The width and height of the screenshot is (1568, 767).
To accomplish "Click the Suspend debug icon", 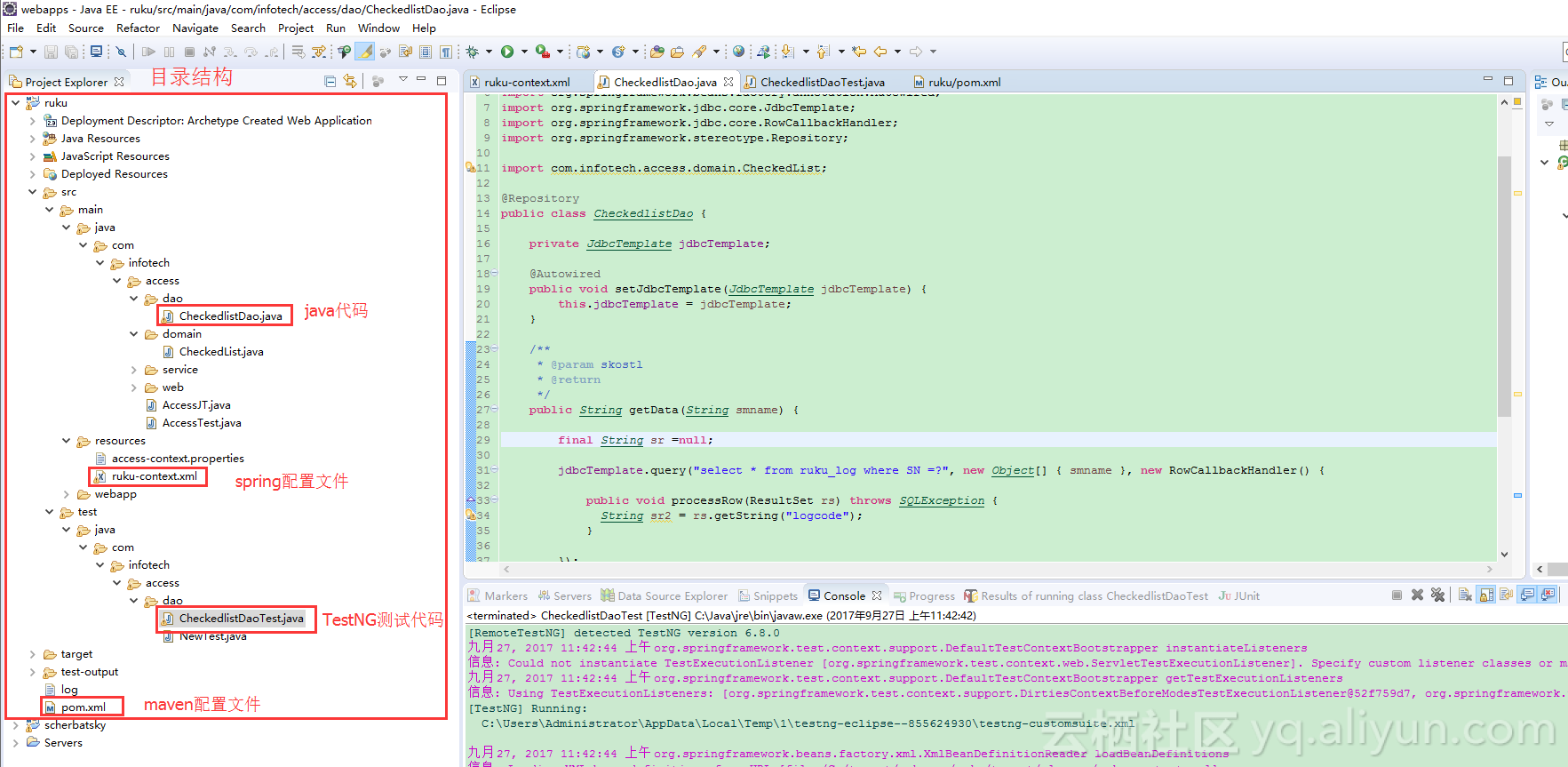I will pos(169,52).
